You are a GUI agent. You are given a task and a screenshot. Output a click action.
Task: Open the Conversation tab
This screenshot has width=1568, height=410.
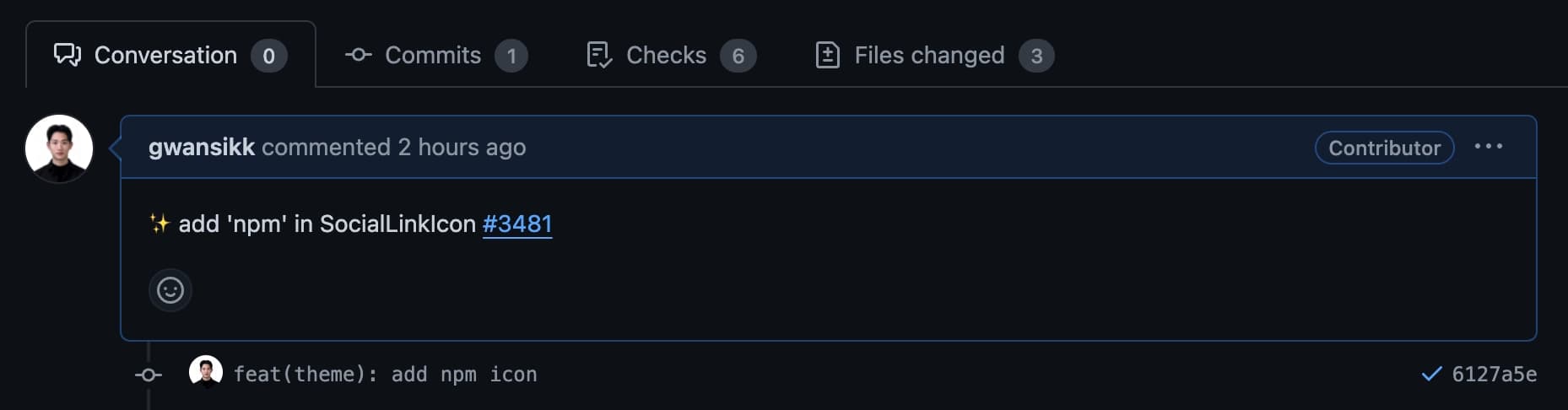pos(170,55)
